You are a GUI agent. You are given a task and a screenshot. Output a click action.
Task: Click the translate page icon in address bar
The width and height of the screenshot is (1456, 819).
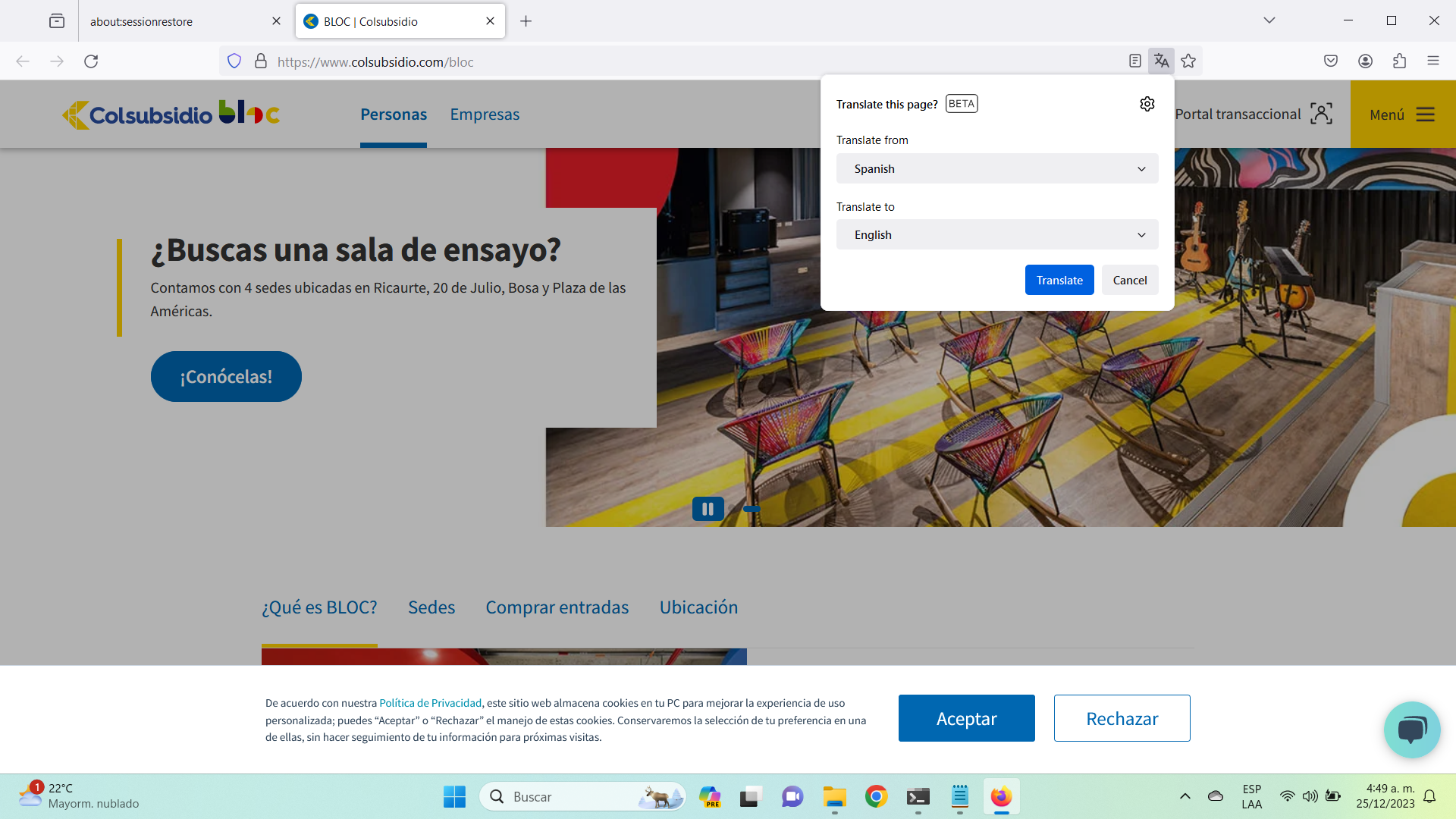click(1161, 61)
